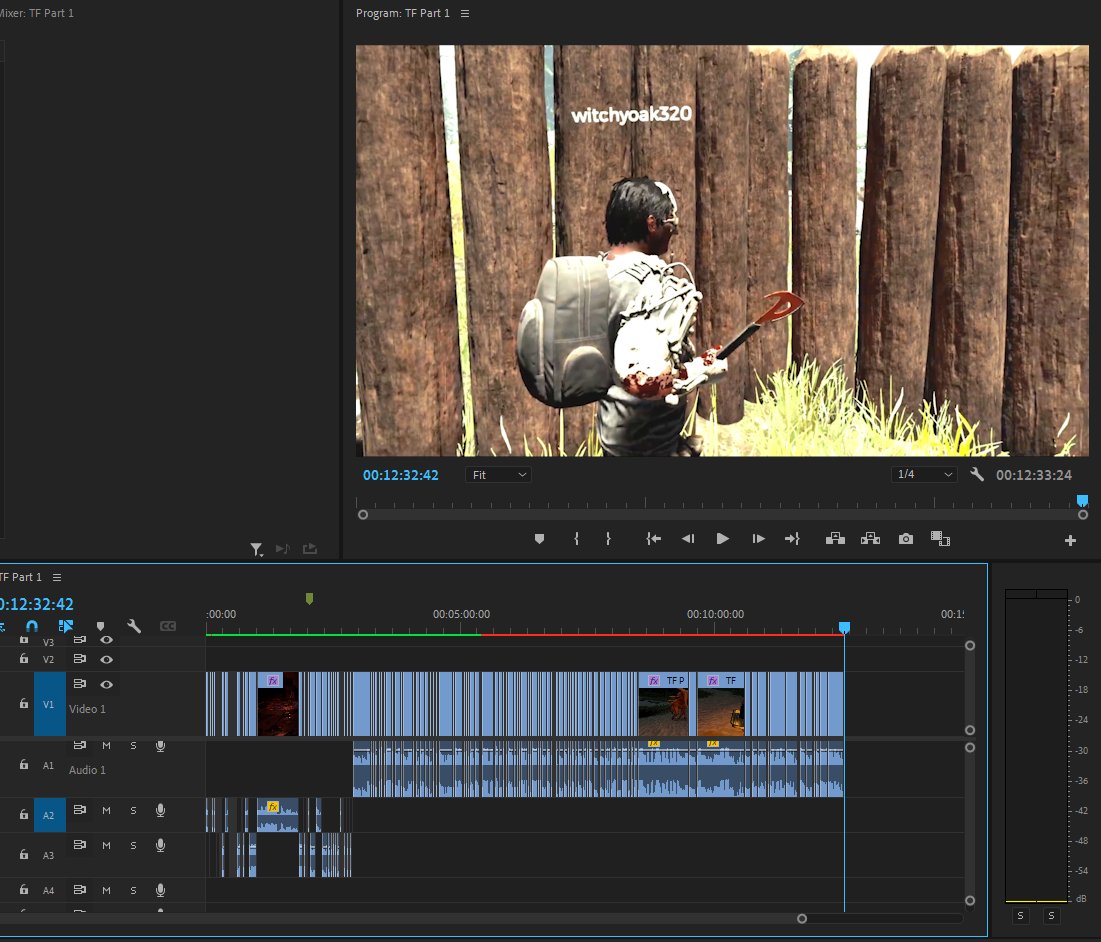Solo track A2
The width and height of the screenshot is (1101, 942).
click(x=133, y=811)
